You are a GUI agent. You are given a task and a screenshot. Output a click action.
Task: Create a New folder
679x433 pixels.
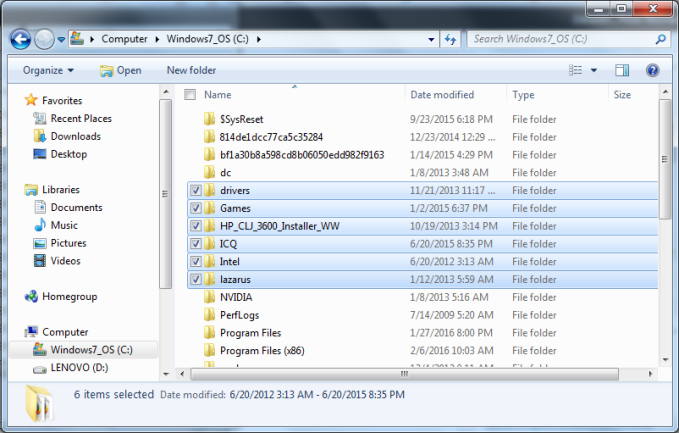point(191,70)
